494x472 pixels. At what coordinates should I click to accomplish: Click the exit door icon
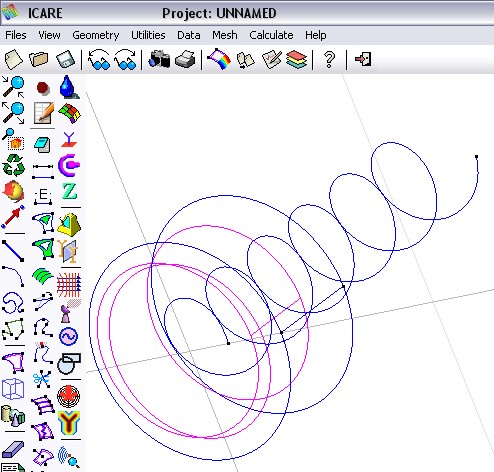(x=363, y=59)
